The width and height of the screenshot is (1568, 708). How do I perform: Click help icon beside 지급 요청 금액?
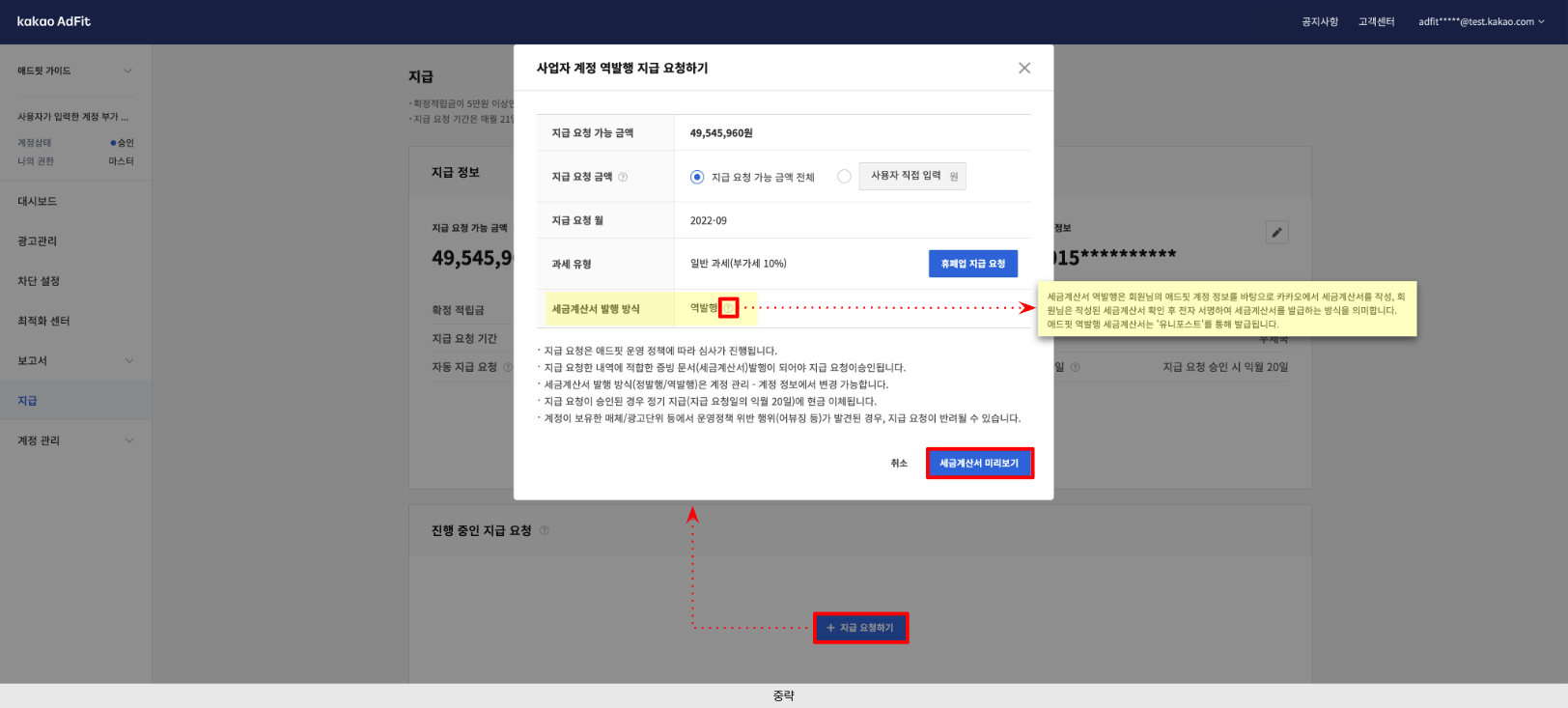point(623,177)
